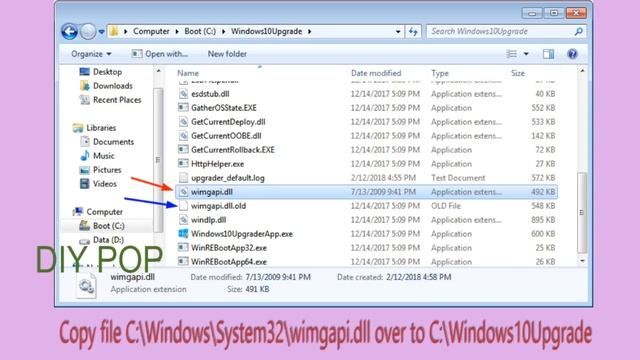Select the Windows10UpgraderApp.exe file icon
The image size is (640, 360).
(x=184, y=234)
